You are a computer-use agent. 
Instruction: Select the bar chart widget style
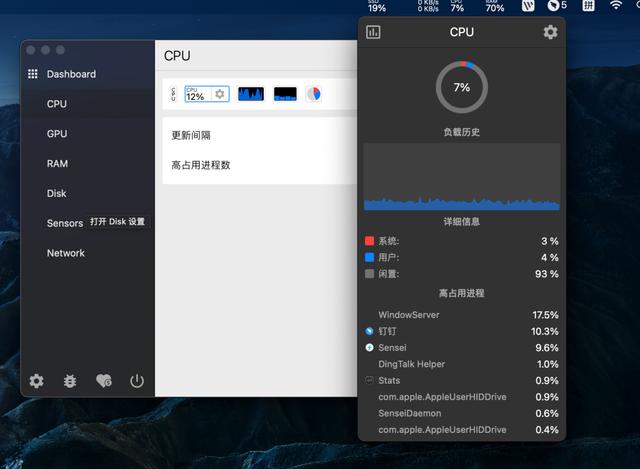tap(285, 94)
